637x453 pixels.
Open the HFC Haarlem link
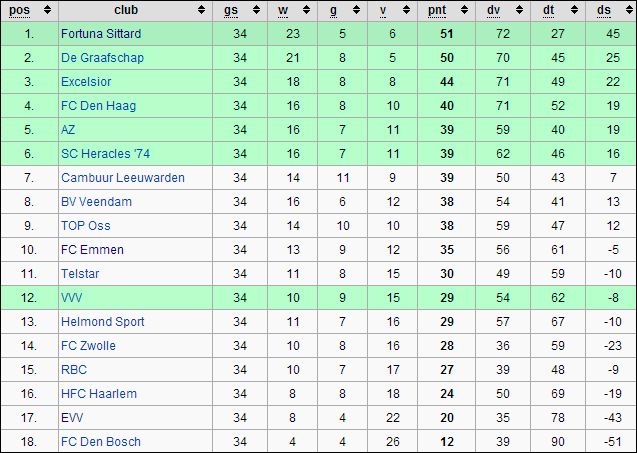(x=99, y=394)
